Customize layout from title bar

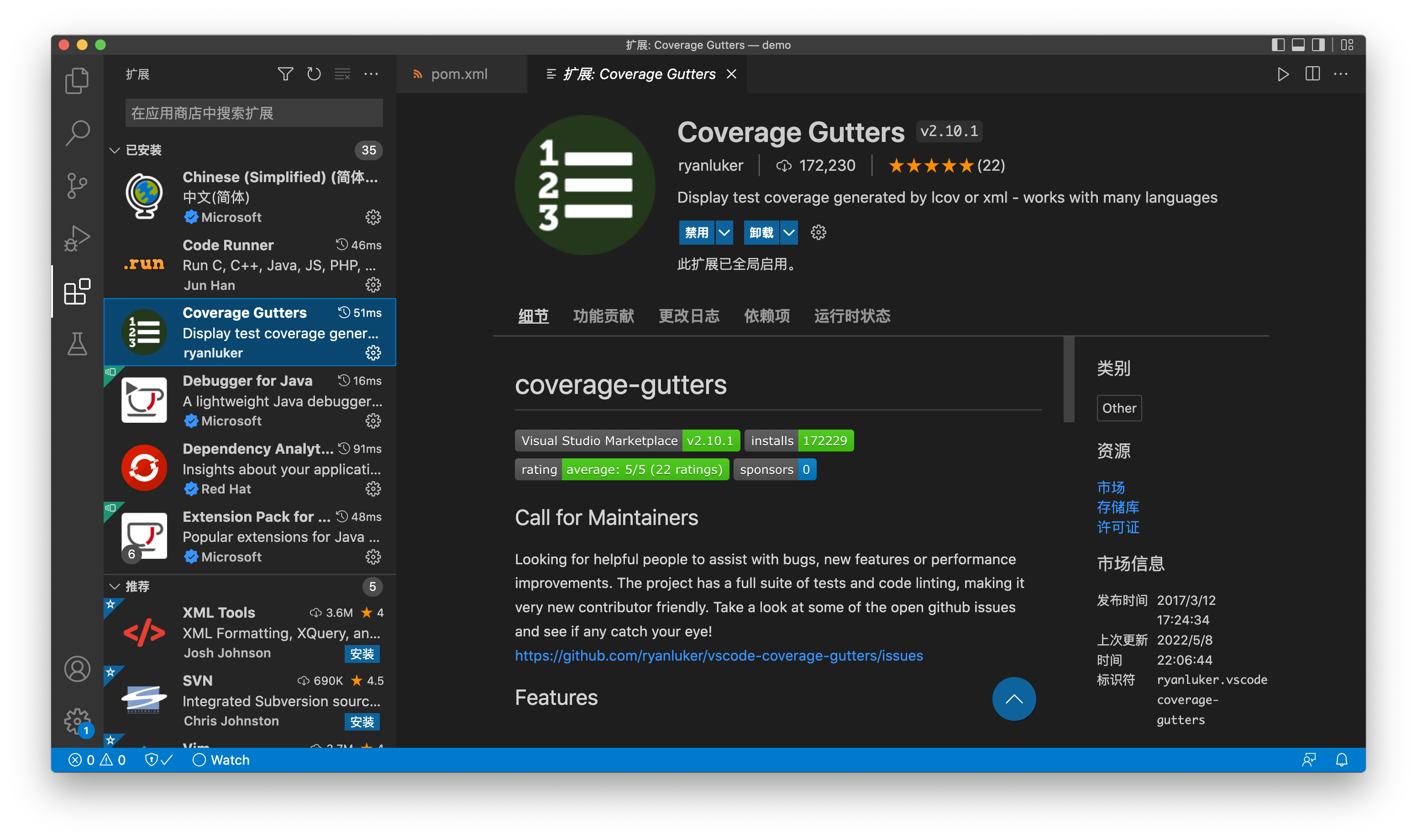point(1348,45)
